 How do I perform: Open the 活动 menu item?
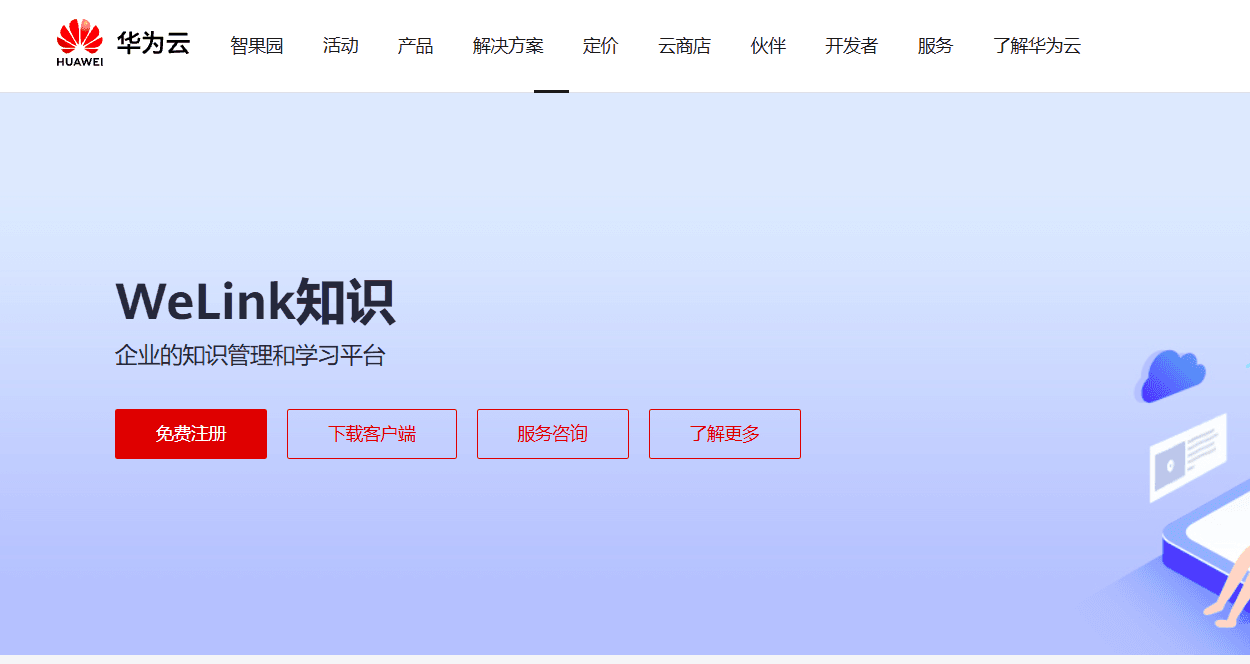[x=341, y=46]
